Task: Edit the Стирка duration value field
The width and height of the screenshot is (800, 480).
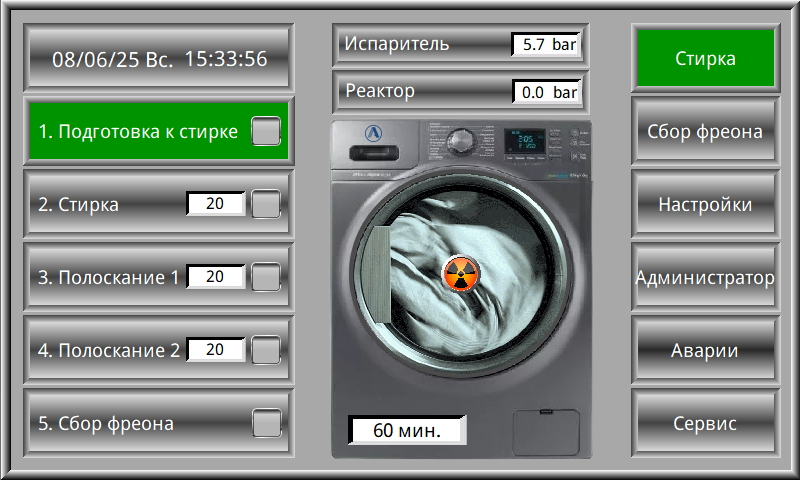Action: click(x=215, y=204)
